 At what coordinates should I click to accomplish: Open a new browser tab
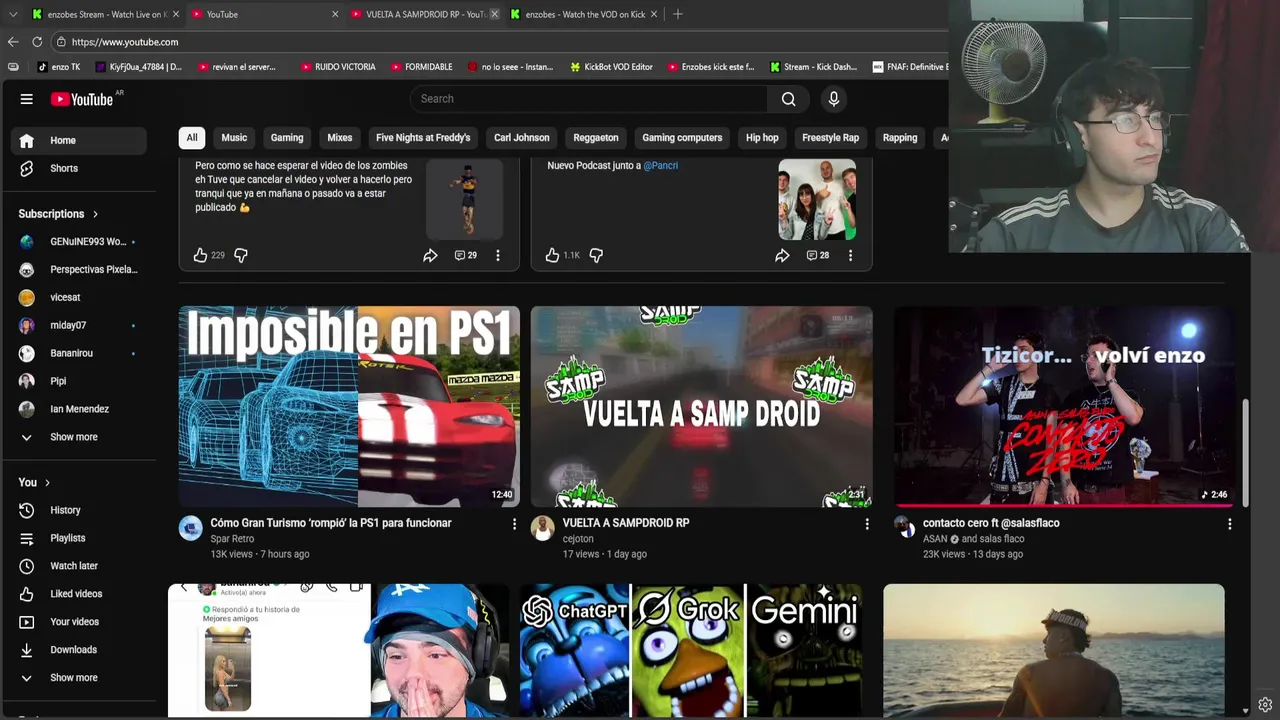click(x=677, y=14)
